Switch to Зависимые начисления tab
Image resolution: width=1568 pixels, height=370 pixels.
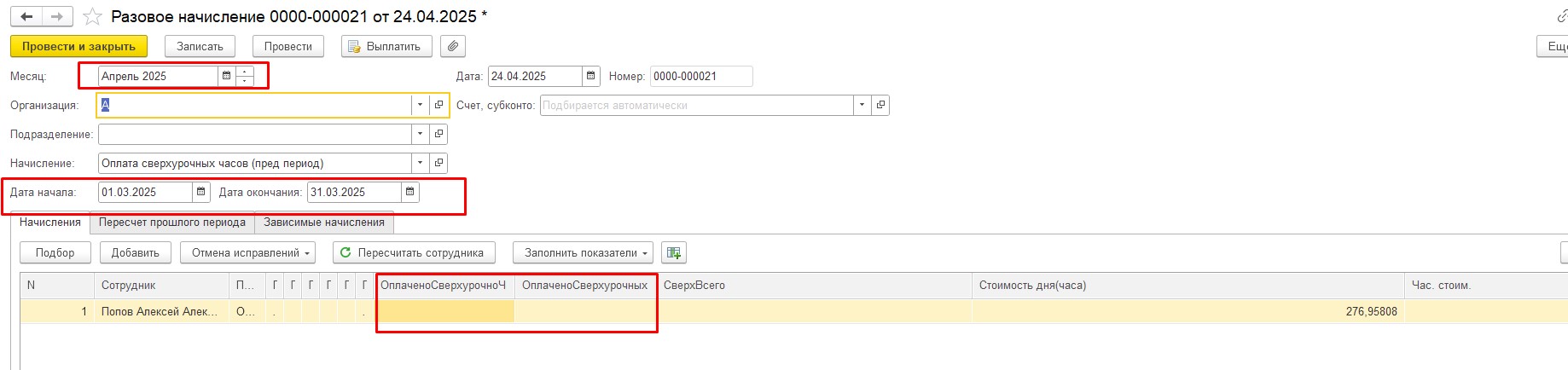323,223
